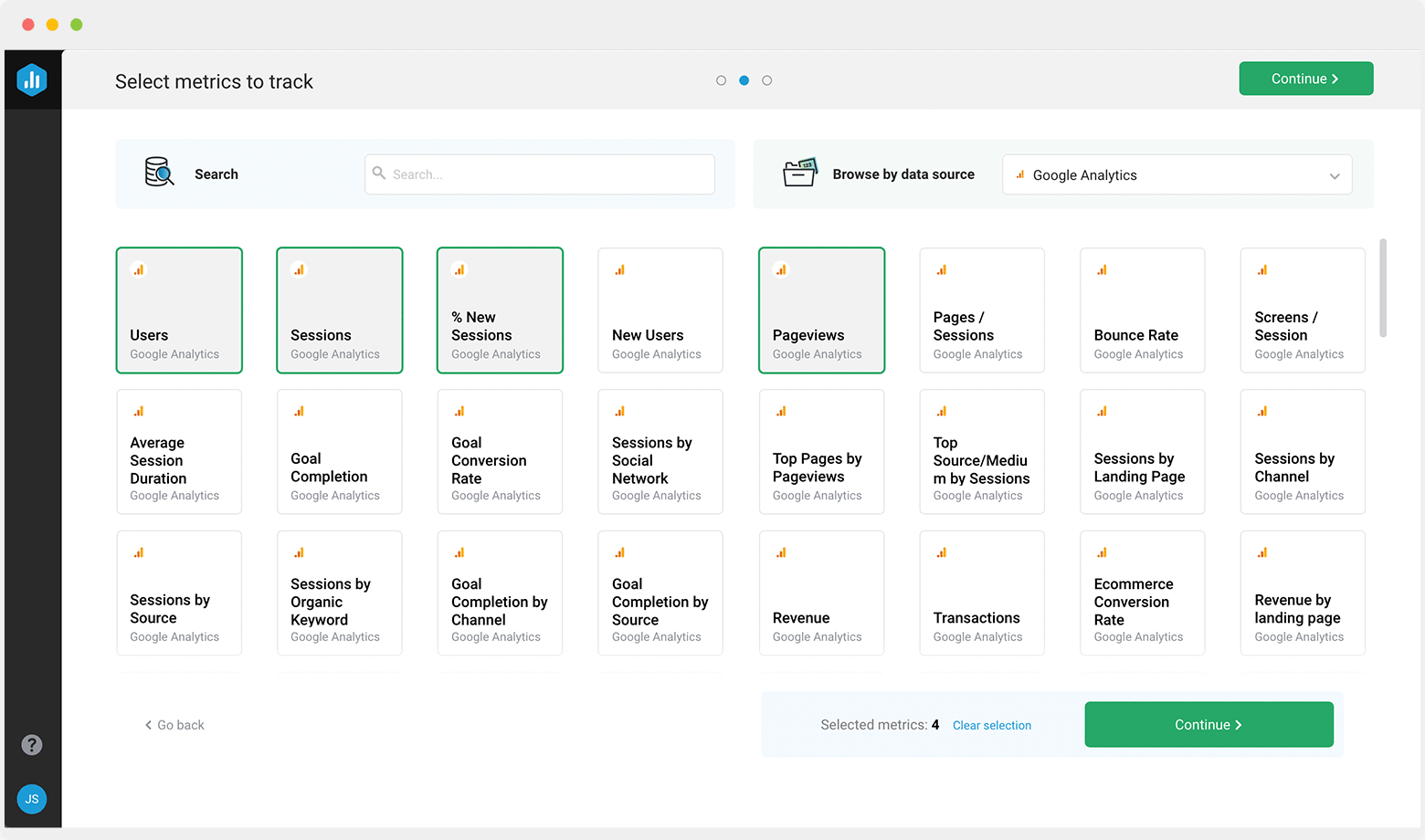Select the Transactions metric card
Image resolution: width=1425 pixels, height=840 pixels.
982,593
